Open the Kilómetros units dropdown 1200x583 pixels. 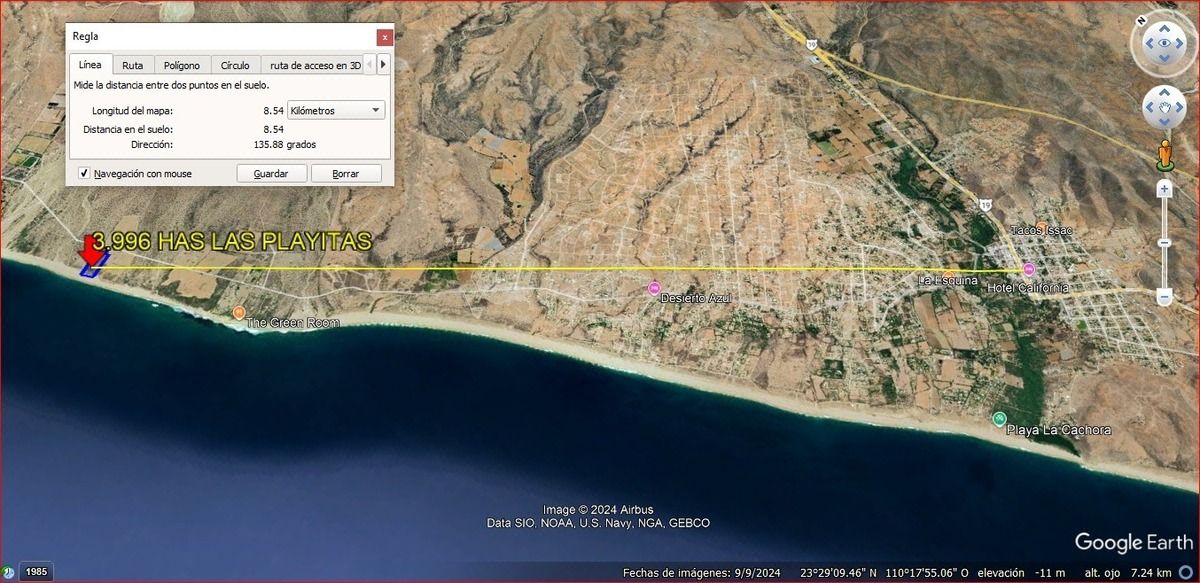(x=336, y=110)
